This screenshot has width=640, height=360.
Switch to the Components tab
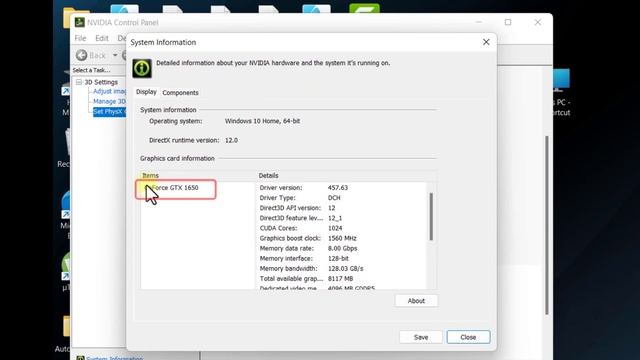(180, 93)
